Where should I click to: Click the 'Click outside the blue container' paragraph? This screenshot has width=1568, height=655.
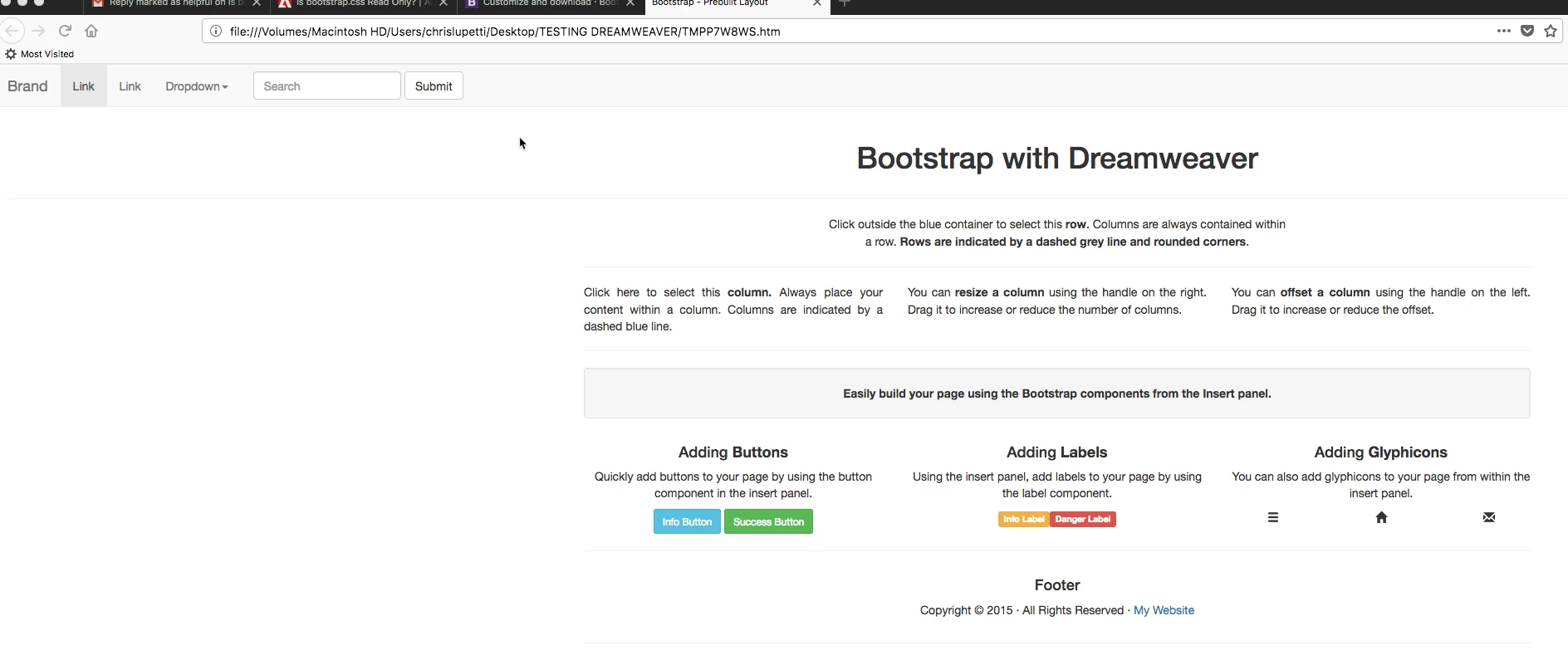click(x=1056, y=233)
